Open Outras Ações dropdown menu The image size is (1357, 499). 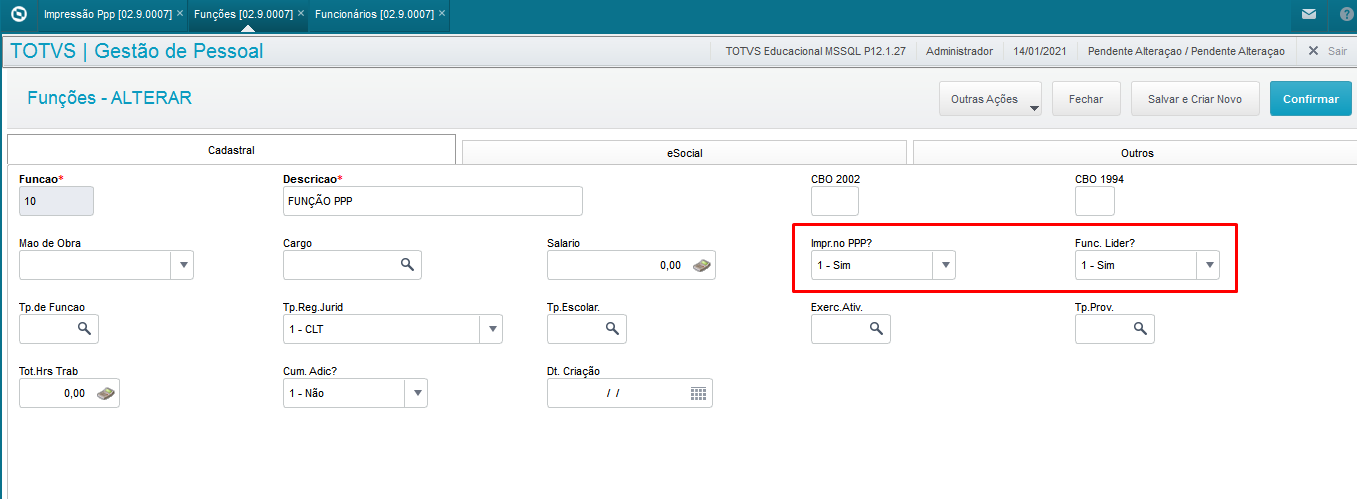990,99
